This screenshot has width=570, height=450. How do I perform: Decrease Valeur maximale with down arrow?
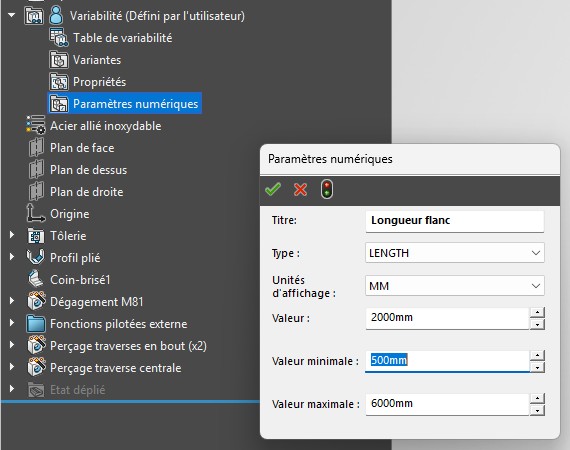(537, 410)
